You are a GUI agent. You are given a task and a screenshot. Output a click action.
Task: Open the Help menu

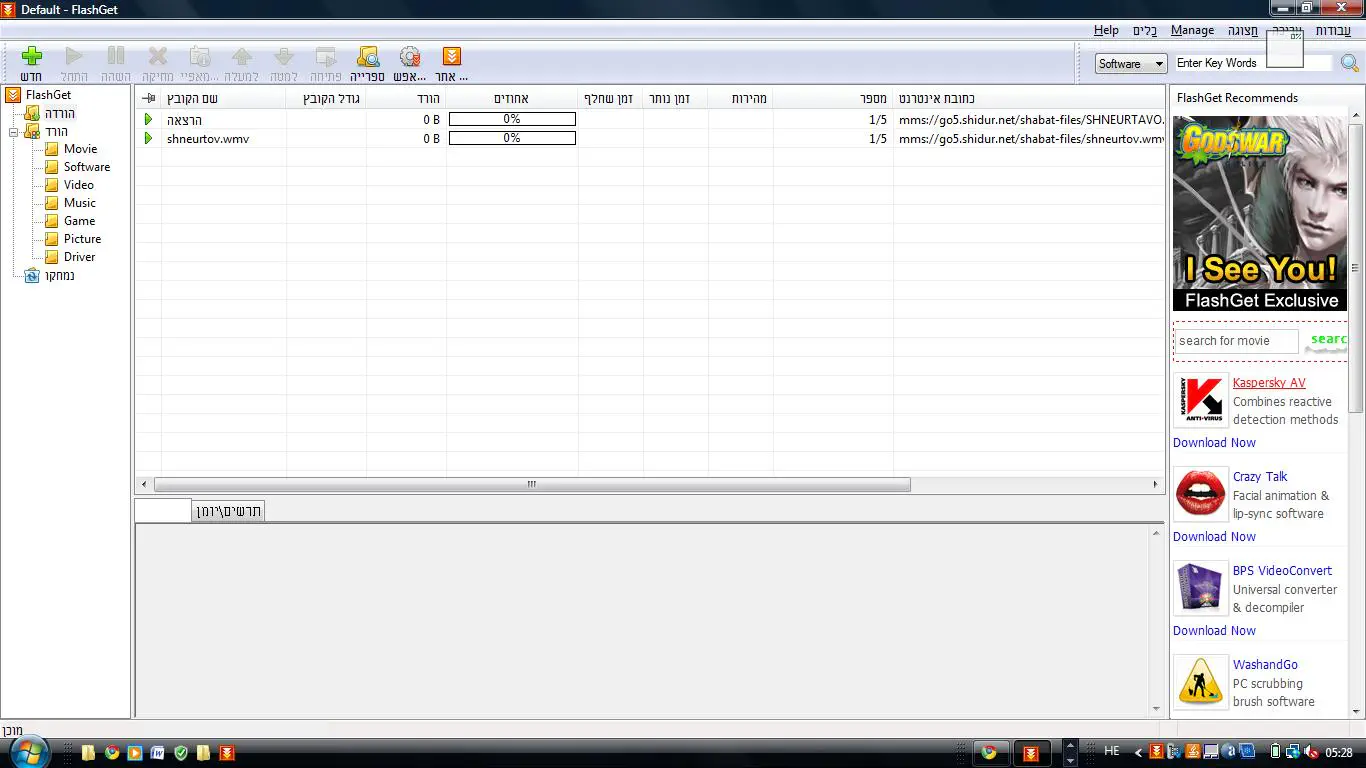1106,30
